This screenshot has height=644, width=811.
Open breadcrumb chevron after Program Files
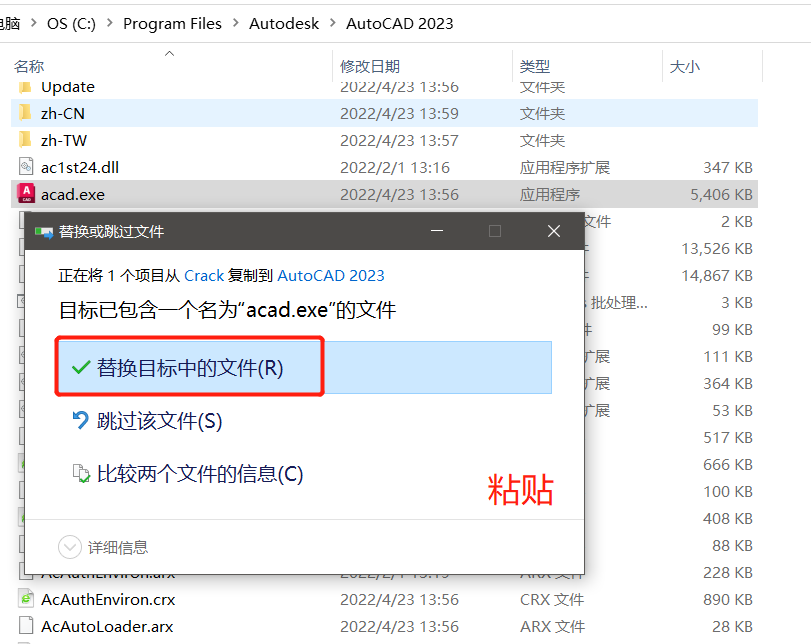click(235, 23)
